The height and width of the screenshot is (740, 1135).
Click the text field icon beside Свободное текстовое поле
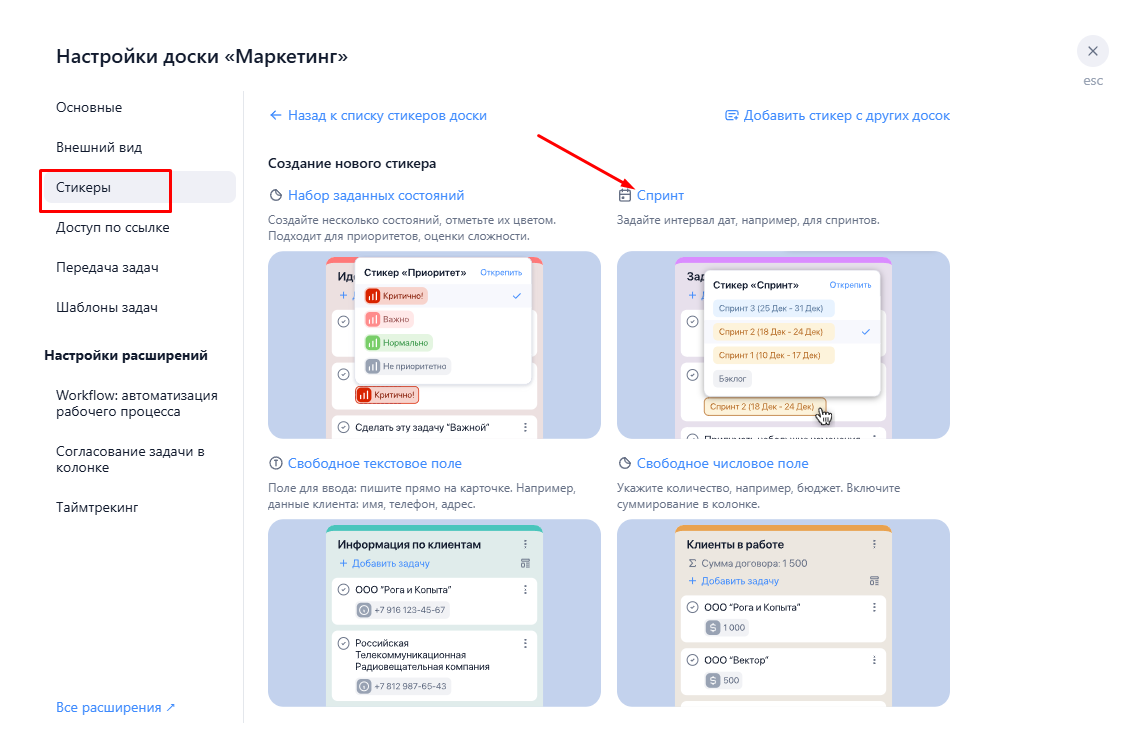276,463
